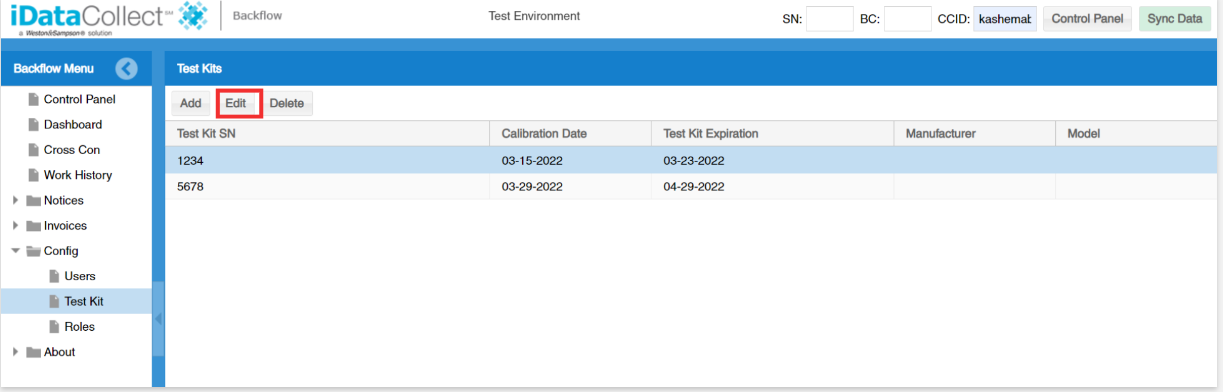Click the Test Environment header text
Screen dimensions: 1223x392
coord(534,16)
